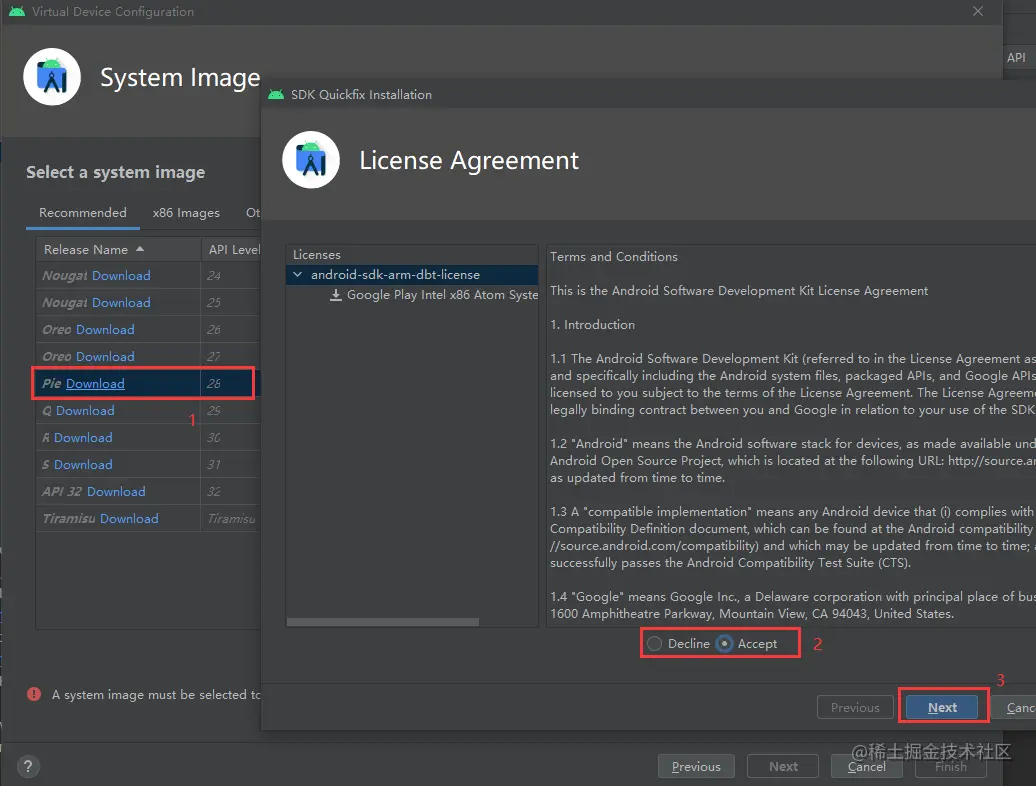Screen dimensions: 1036x786
Task: Download the S system image
Action: coord(83,465)
